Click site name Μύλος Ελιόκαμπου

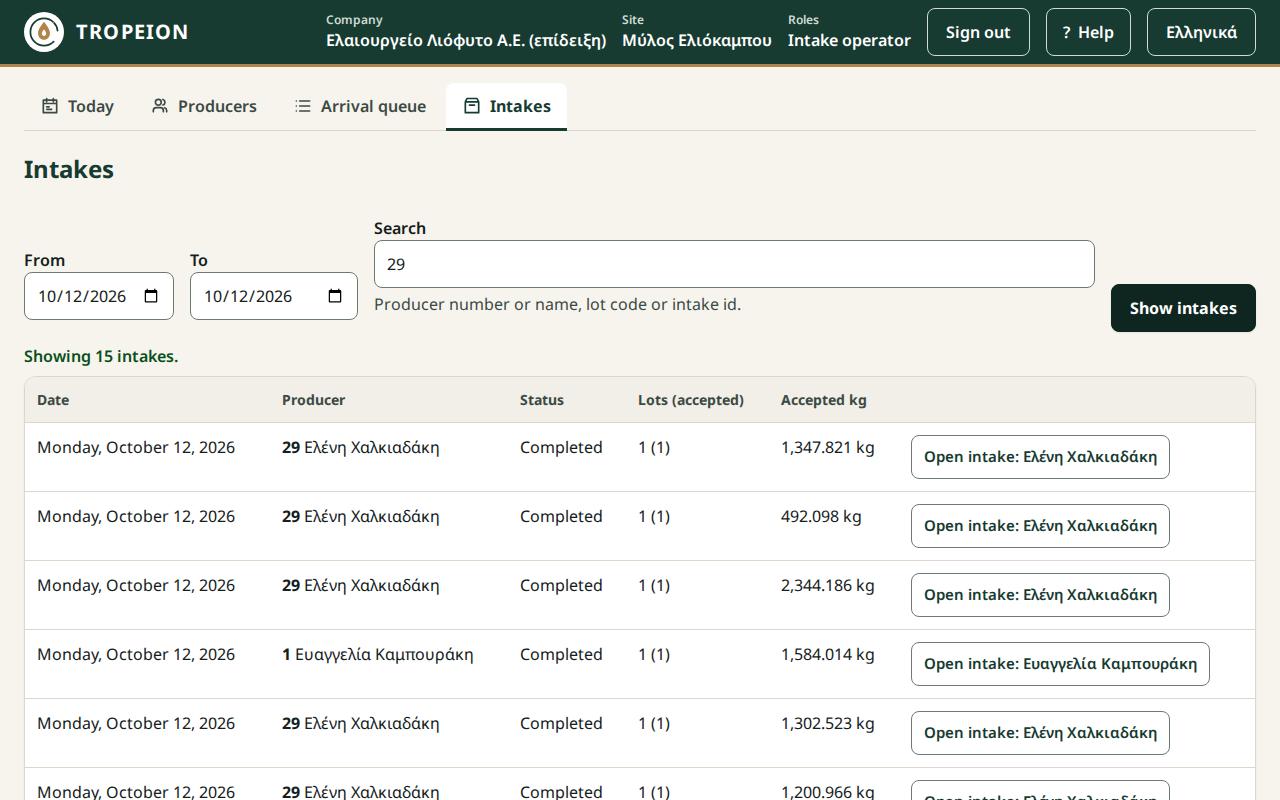[697, 41]
